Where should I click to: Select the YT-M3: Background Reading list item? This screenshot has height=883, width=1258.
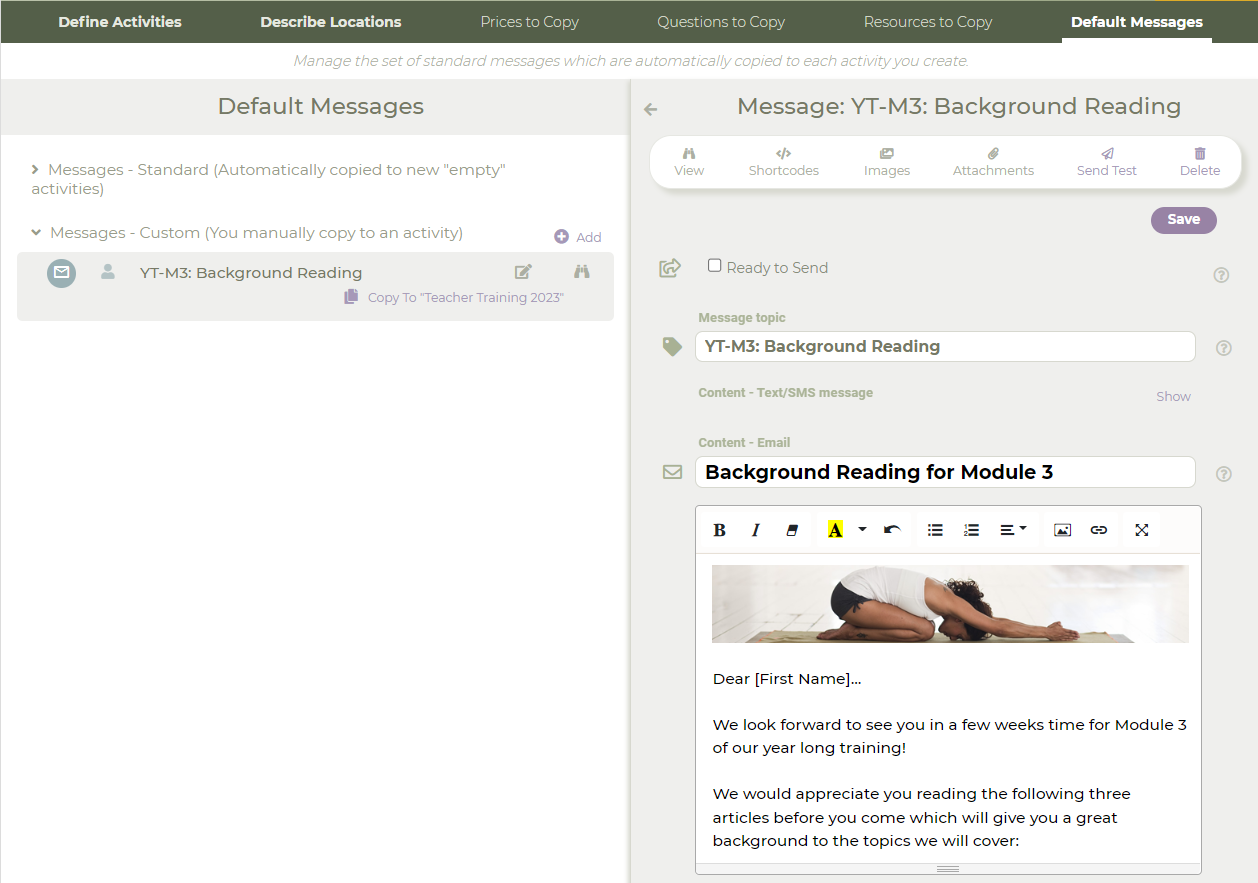pos(315,286)
